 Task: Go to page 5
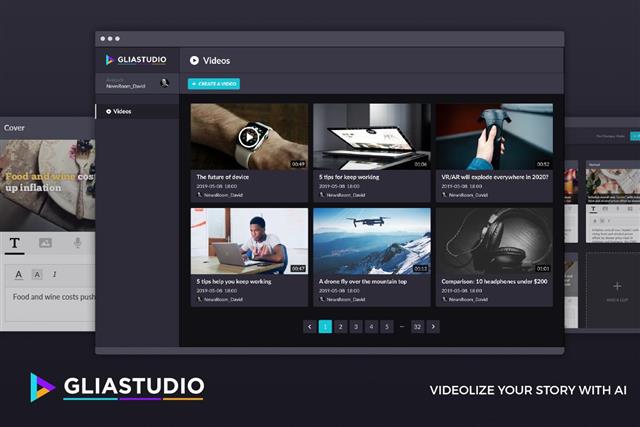387,327
